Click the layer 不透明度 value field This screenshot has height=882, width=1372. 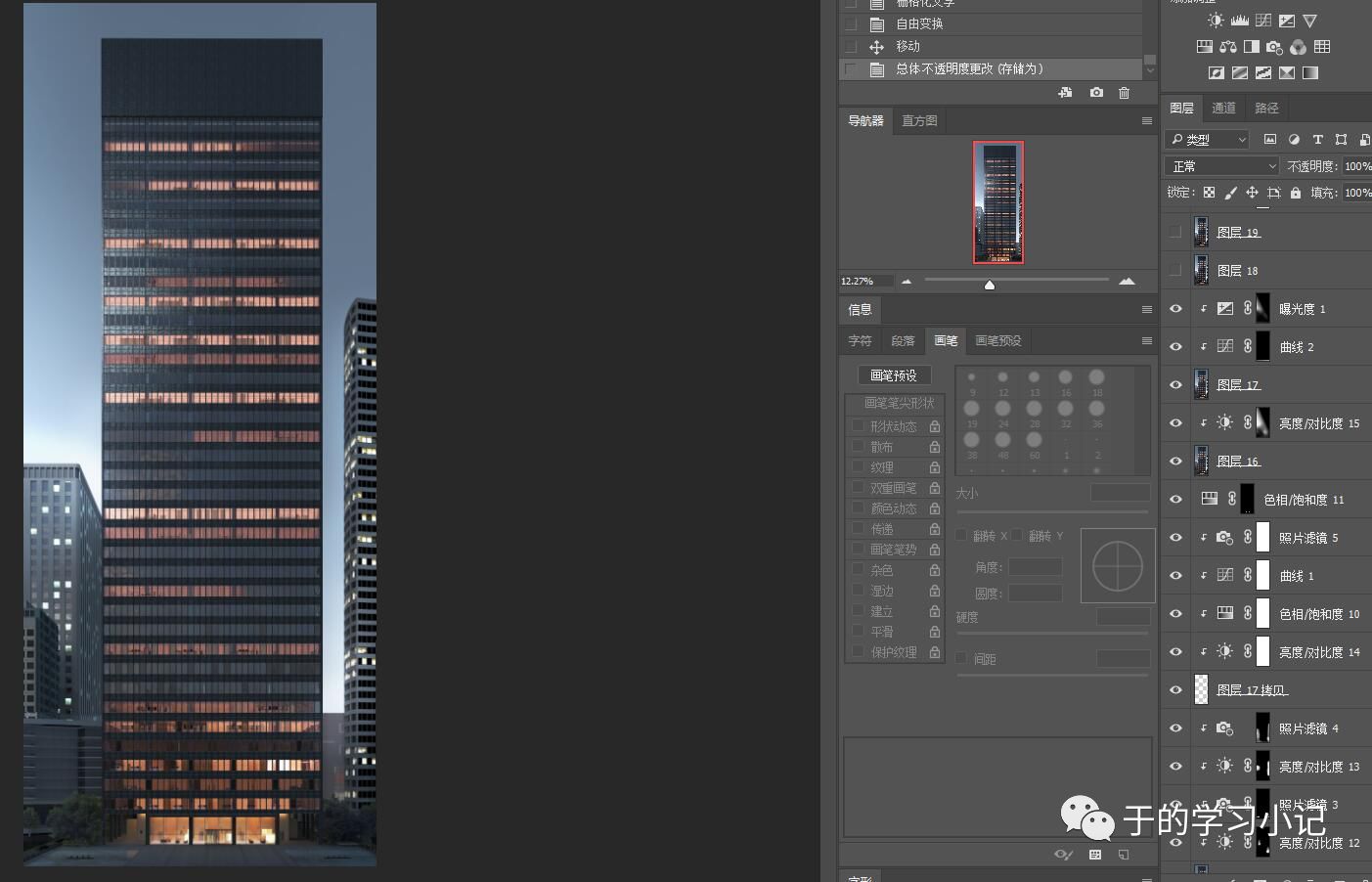[1356, 166]
